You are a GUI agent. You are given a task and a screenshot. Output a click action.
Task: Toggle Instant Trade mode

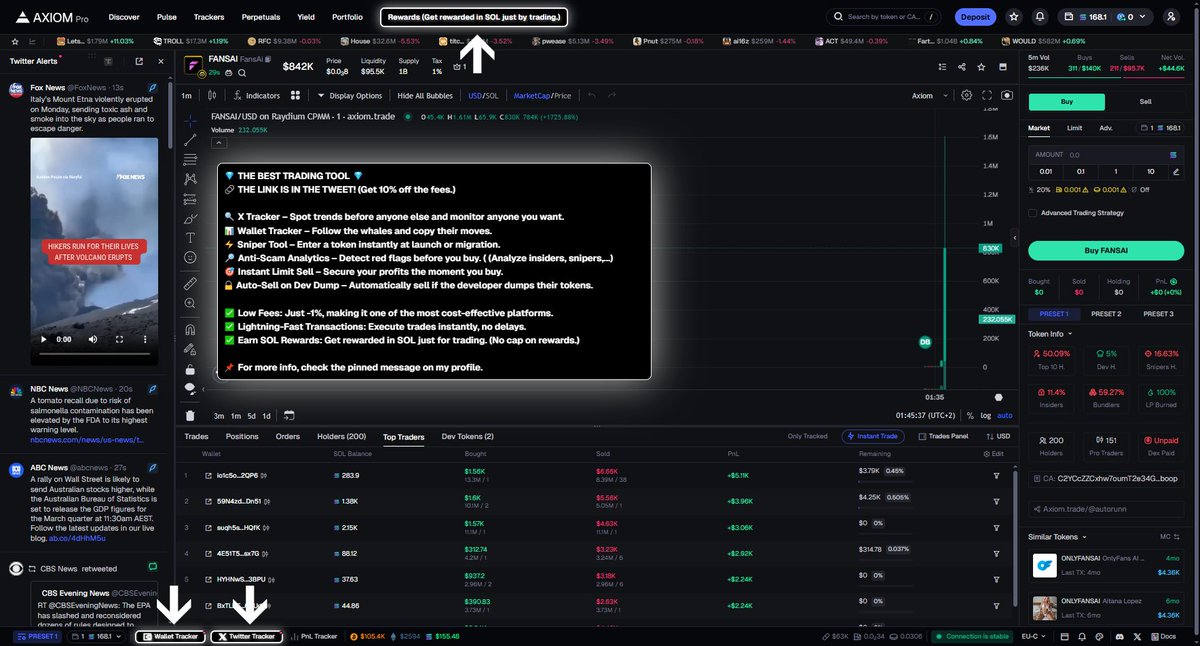point(875,436)
